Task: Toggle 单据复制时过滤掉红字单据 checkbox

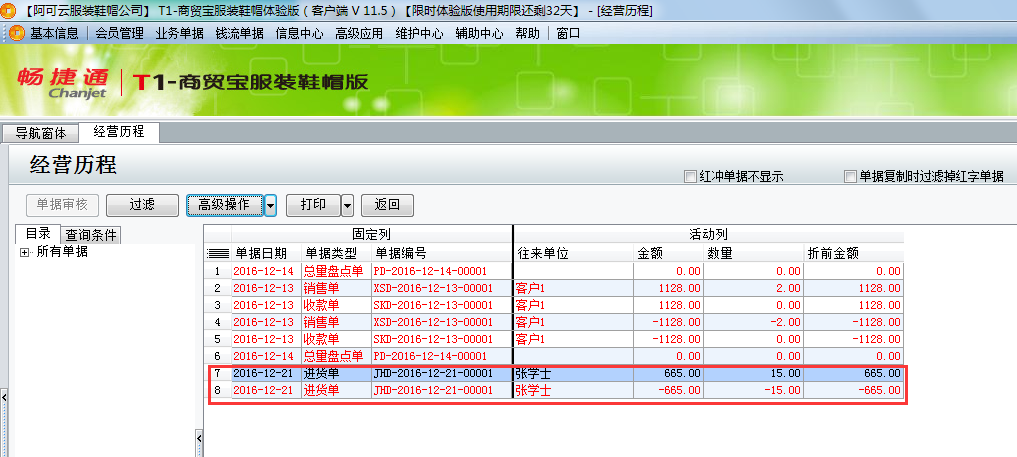Action: [850, 176]
